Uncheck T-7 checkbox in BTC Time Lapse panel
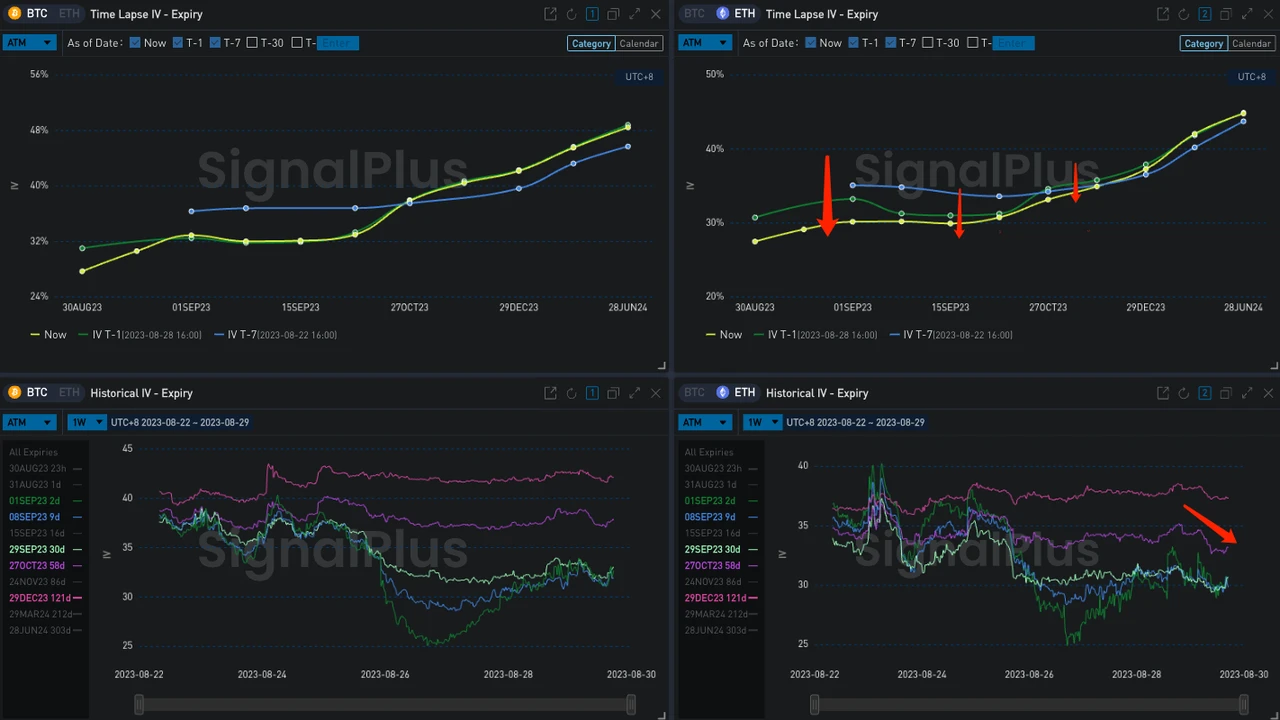The width and height of the screenshot is (1280, 720). 216,43
